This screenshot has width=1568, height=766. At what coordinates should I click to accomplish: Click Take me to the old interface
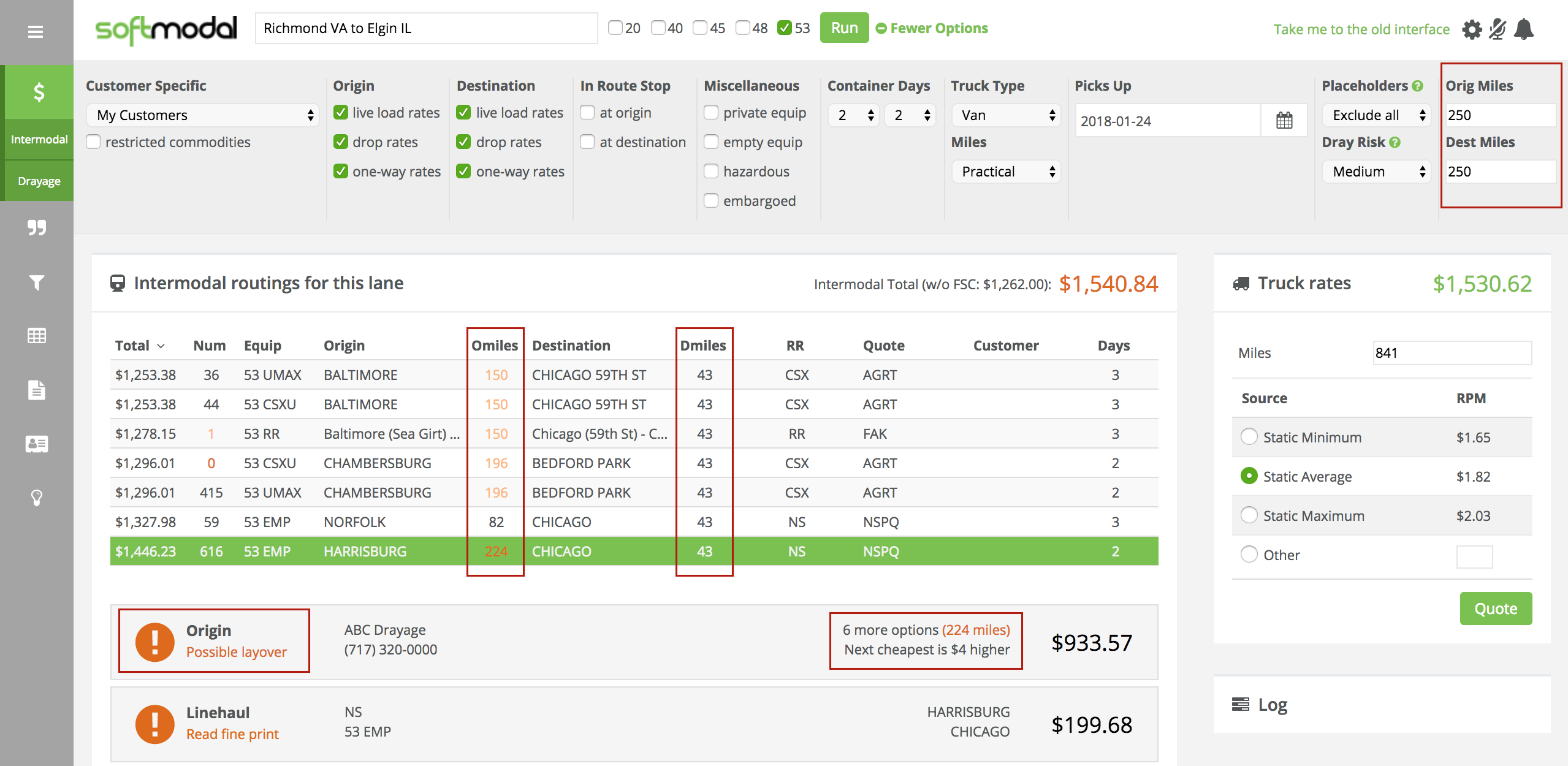click(x=1361, y=29)
